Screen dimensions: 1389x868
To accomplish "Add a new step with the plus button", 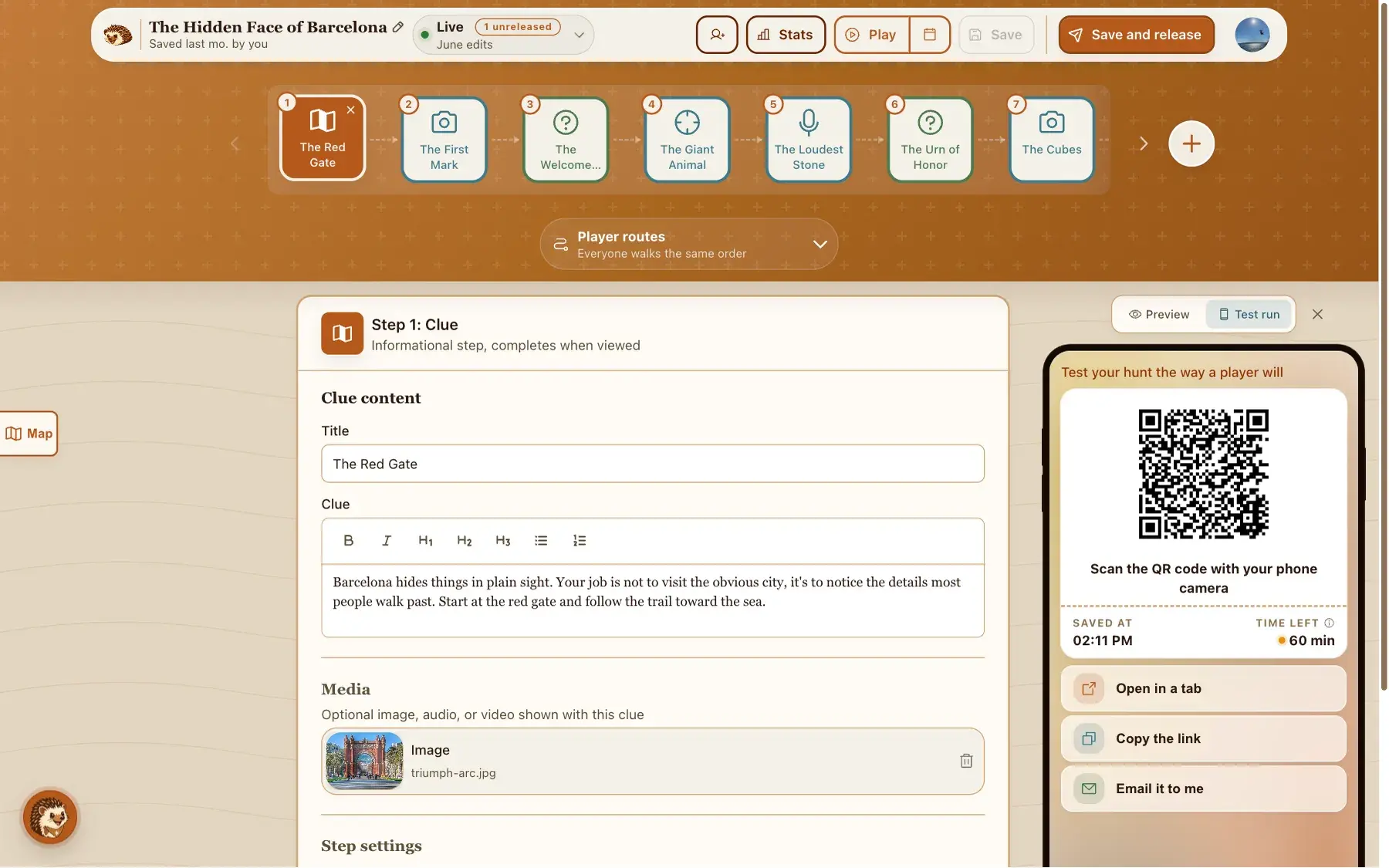I will click(x=1191, y=144).
